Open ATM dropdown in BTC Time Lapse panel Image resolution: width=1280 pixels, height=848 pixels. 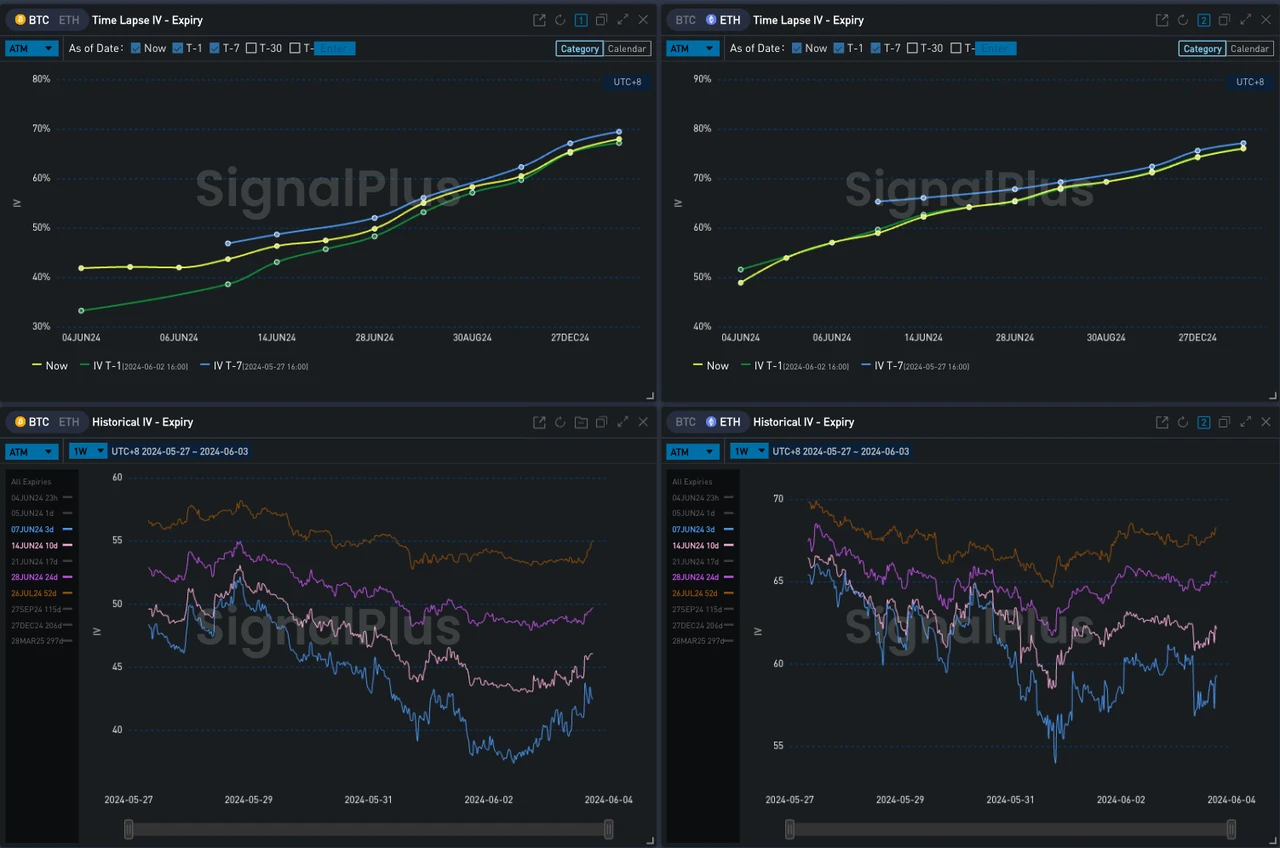pyautogui.click(x=31, y=48)
